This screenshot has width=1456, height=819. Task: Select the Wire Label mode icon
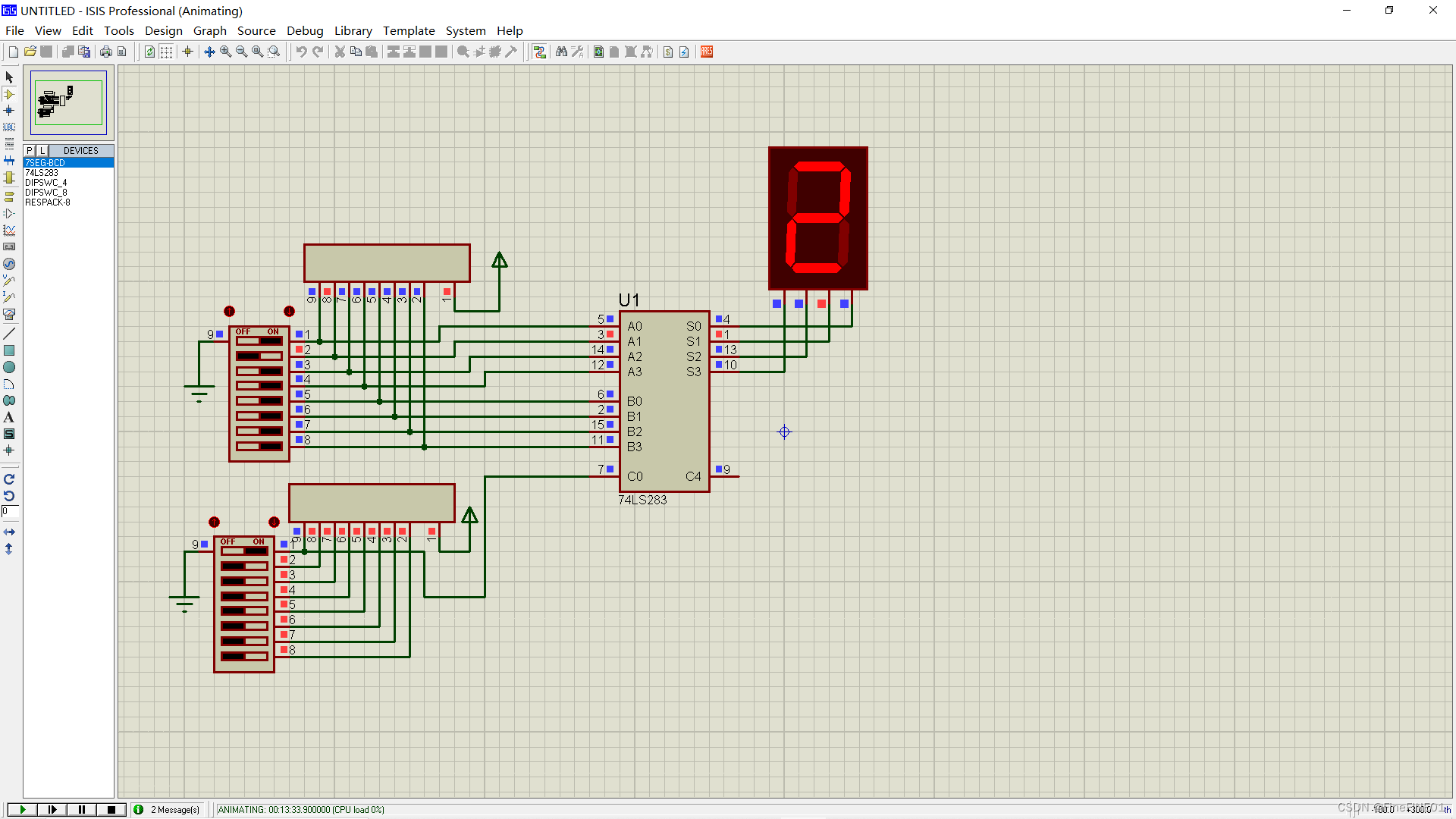9,127
